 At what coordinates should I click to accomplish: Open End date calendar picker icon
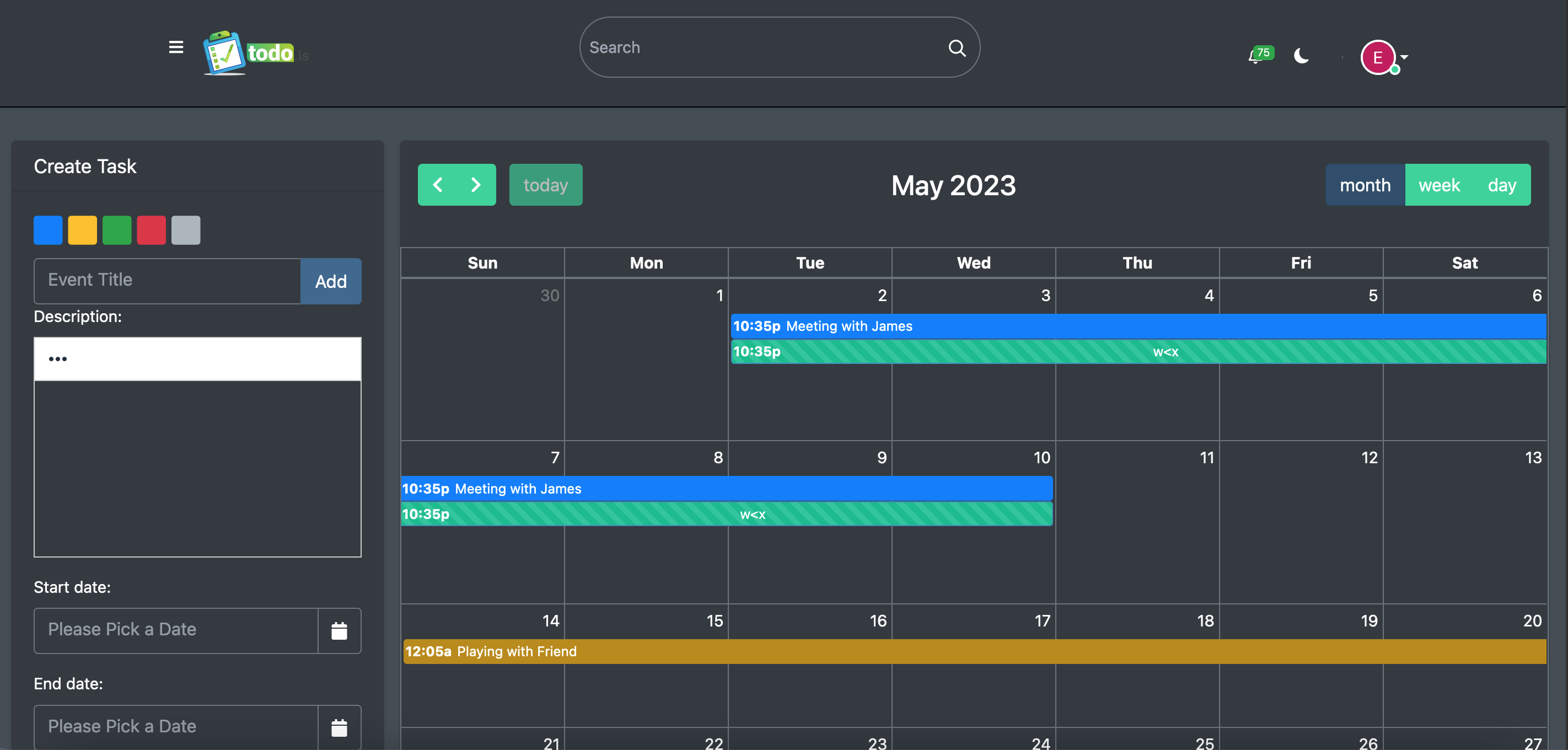click(339, 727)
